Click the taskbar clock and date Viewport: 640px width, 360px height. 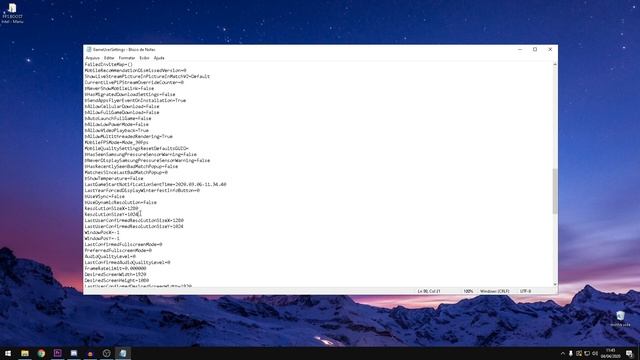[610, 353]
